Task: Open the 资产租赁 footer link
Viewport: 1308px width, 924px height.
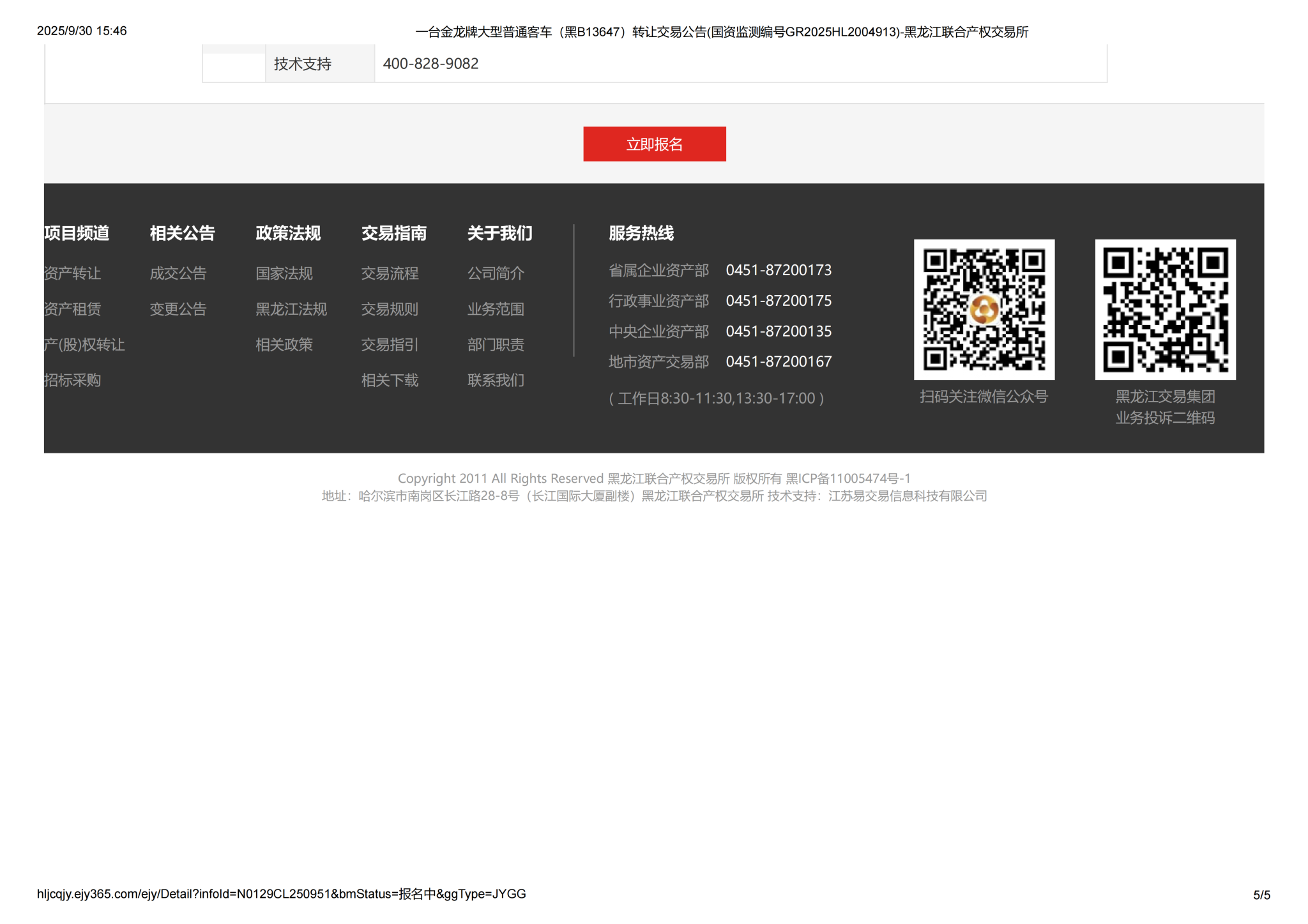Action: tap(72, 309)
